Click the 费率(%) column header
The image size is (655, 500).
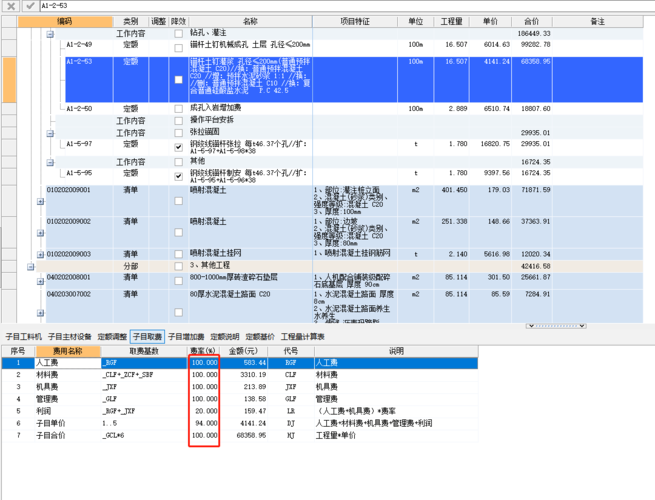tap(203, 351)
